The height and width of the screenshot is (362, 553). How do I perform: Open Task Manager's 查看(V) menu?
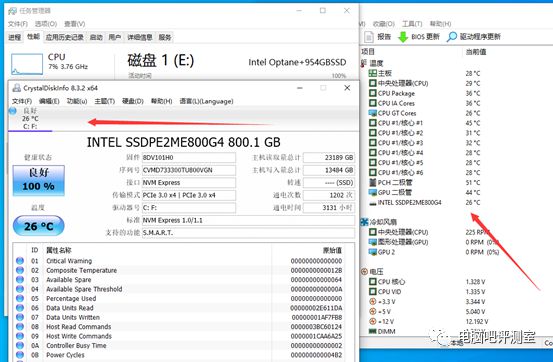[74, 24]
